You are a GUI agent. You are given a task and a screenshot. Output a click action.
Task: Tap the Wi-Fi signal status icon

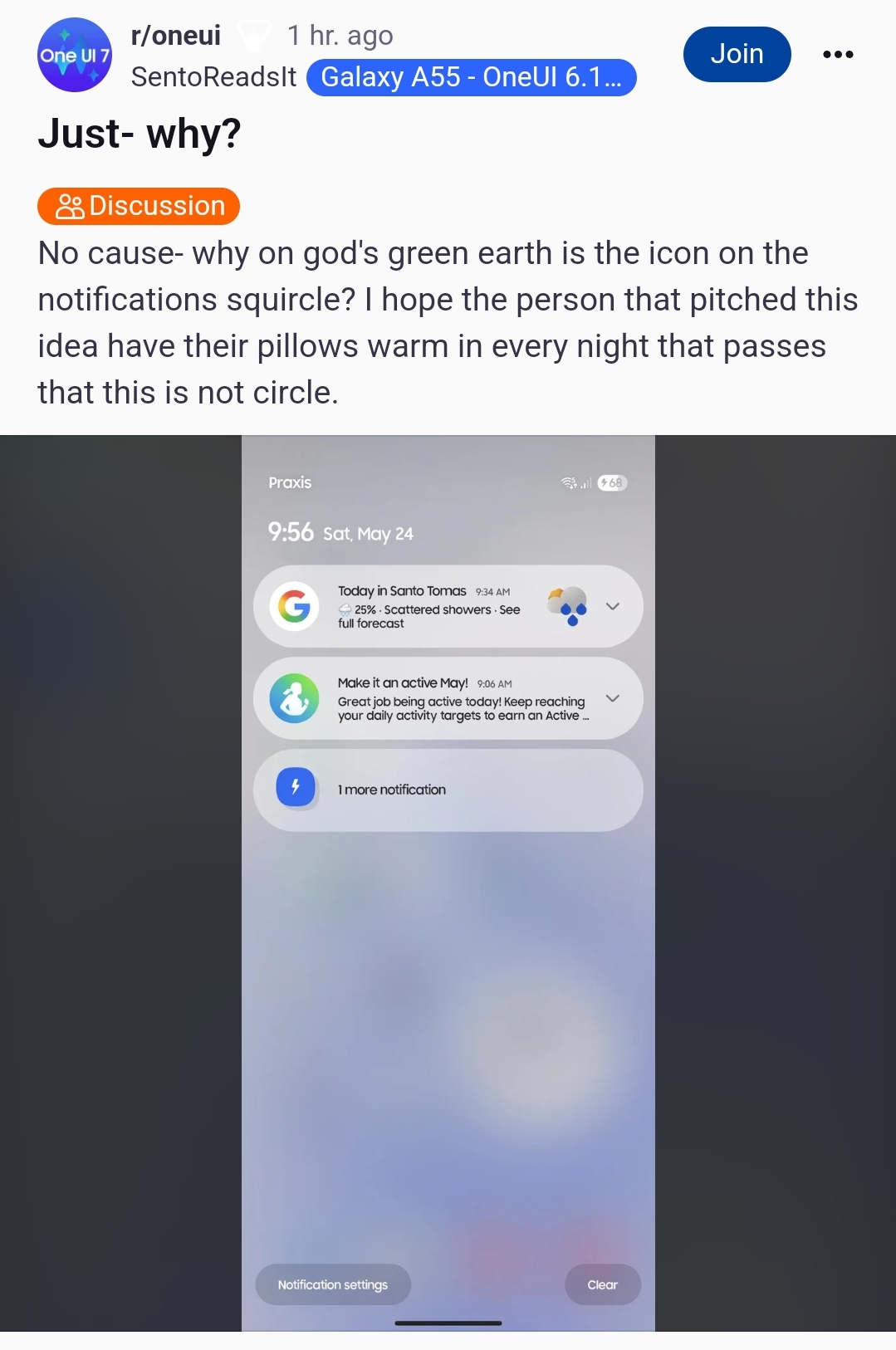click(x=570, y=482)
